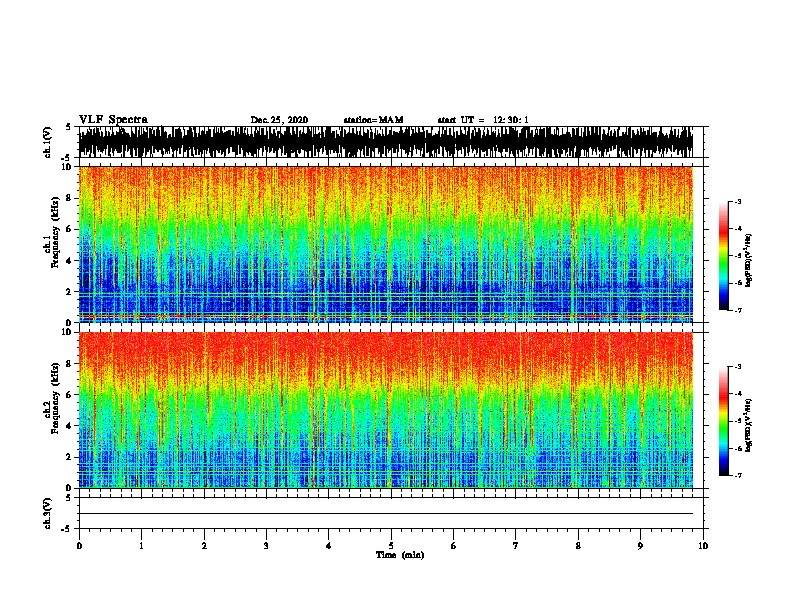Click the start UT time "12:30: 1"
The image size is (792, 612).
click(x=511, y=120)
